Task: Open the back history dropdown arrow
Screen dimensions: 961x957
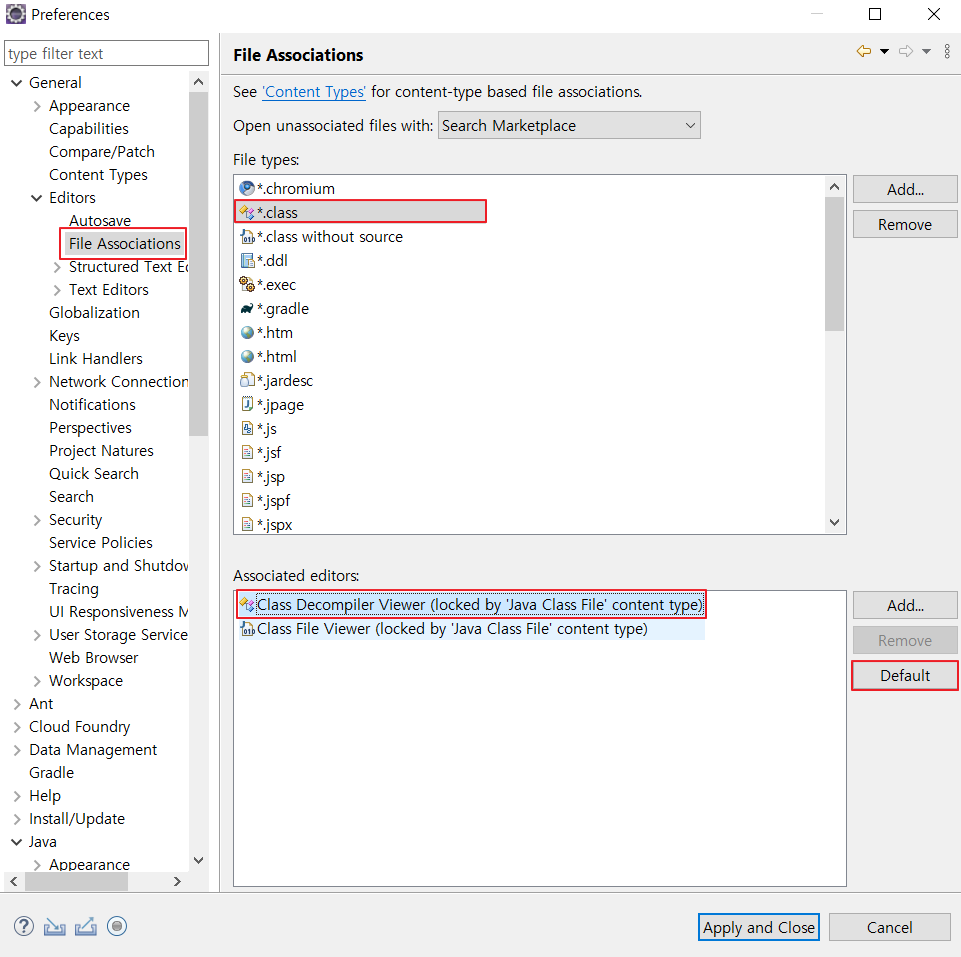Action: (884, 51)
